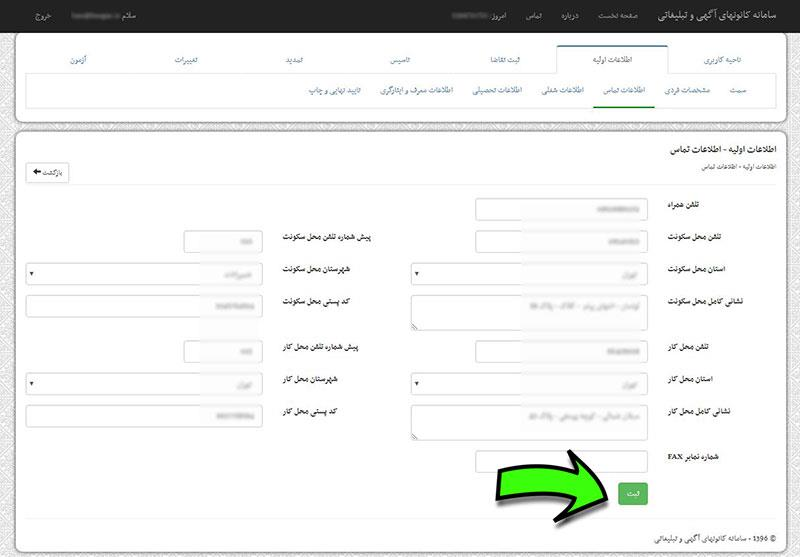The image size is (800, 557).
Task: Open the تاسیس tab
Action: (x=400, y=60)
